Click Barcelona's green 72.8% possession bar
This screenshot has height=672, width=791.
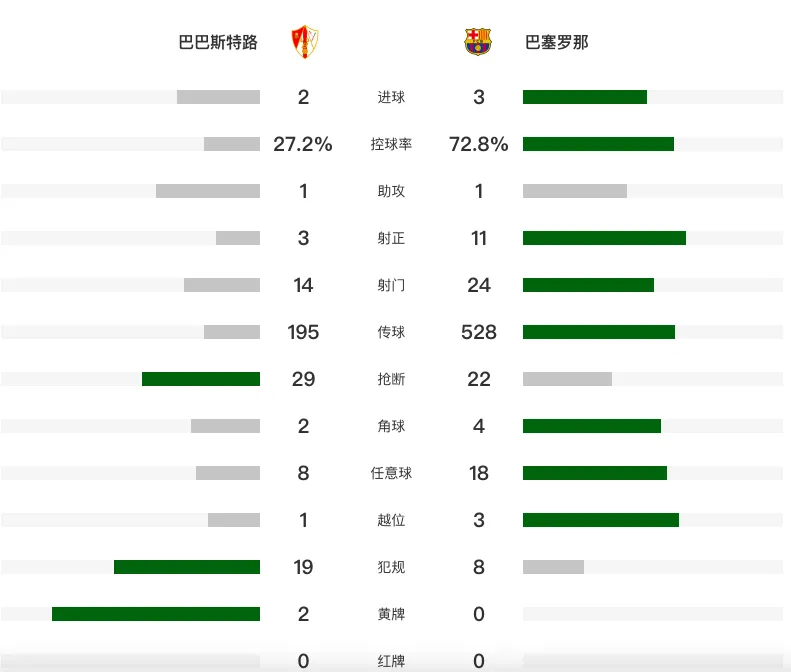click(598, 144)
